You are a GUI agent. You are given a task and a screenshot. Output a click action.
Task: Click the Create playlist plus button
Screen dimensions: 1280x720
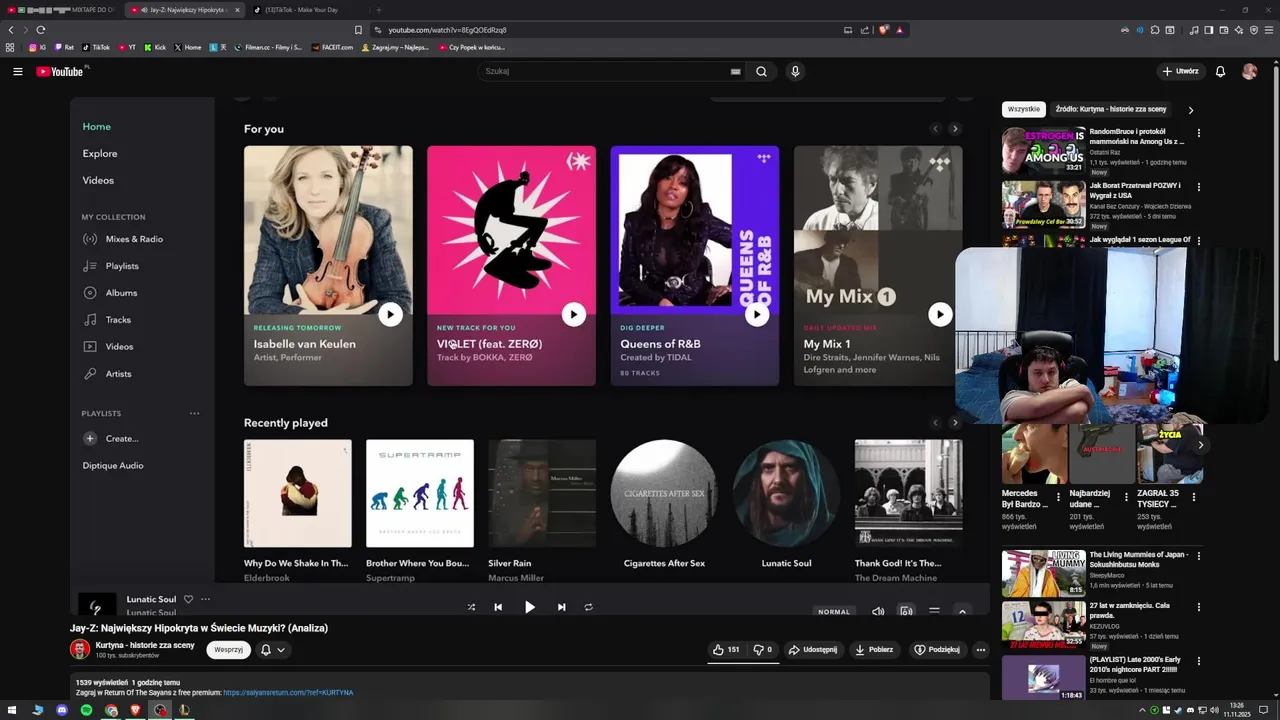click(x=89, y=439)
